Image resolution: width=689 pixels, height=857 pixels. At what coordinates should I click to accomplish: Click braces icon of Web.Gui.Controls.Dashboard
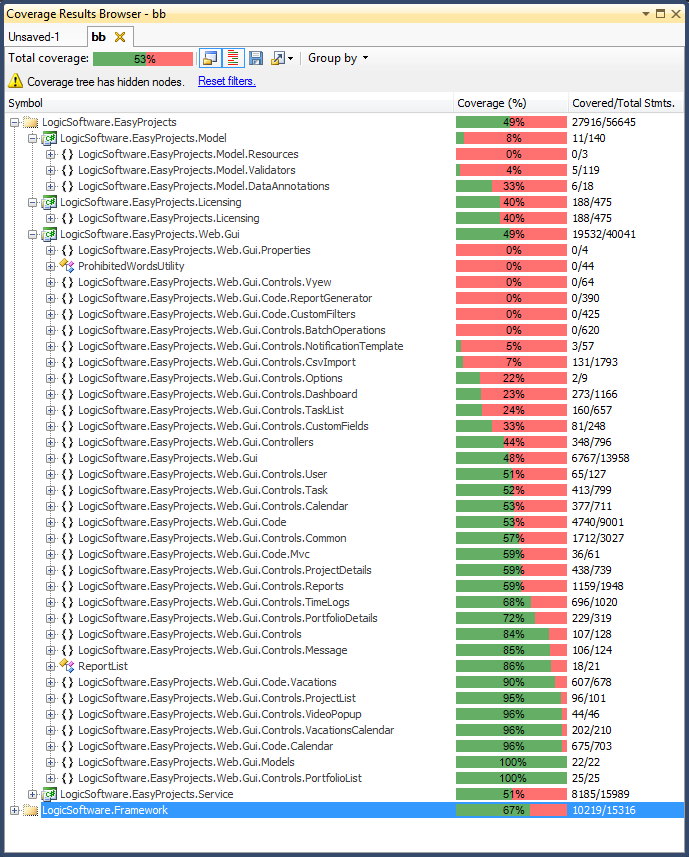(67, 394)
